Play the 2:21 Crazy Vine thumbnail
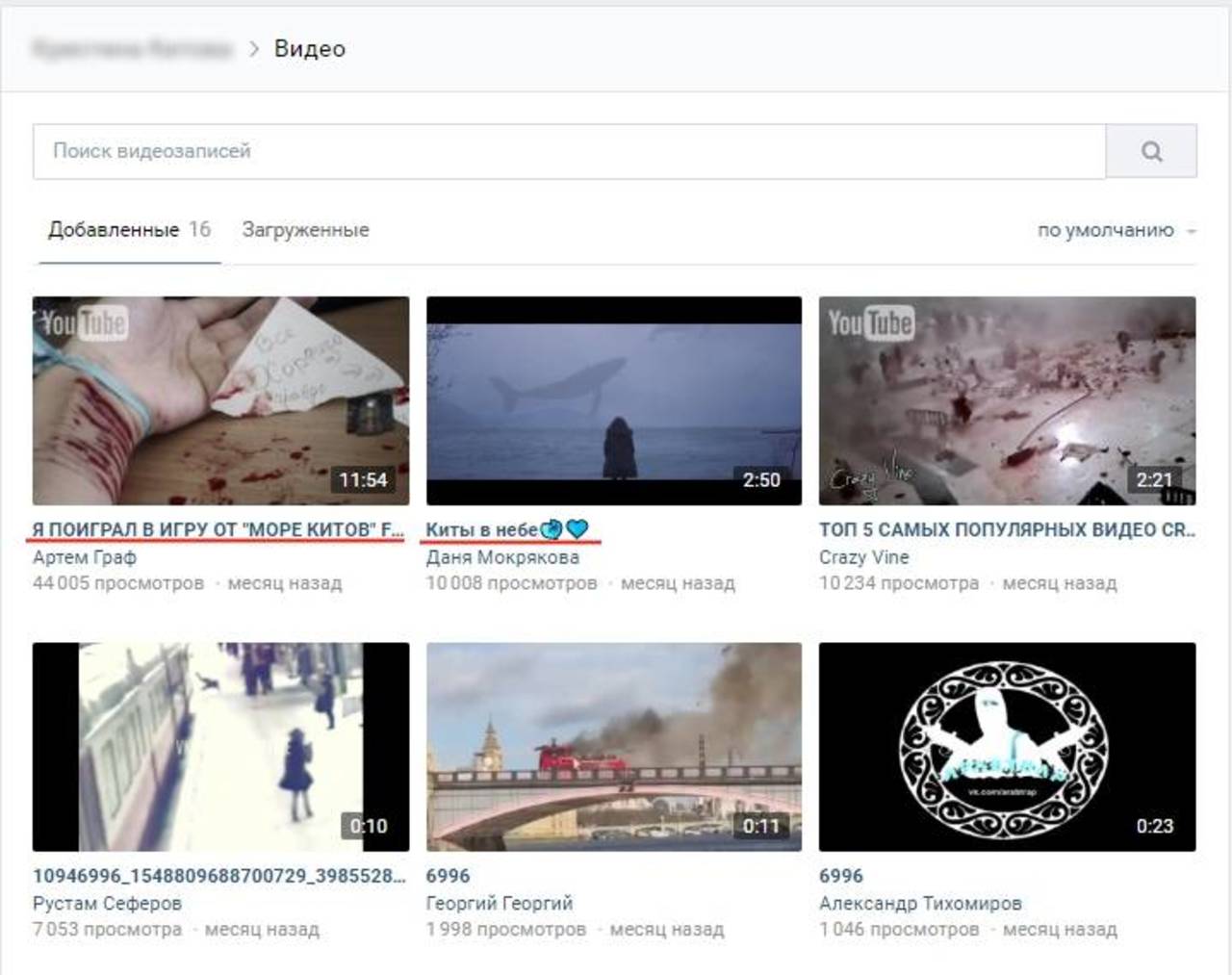Screen dimensions: 1232x975 [1008, 400]
